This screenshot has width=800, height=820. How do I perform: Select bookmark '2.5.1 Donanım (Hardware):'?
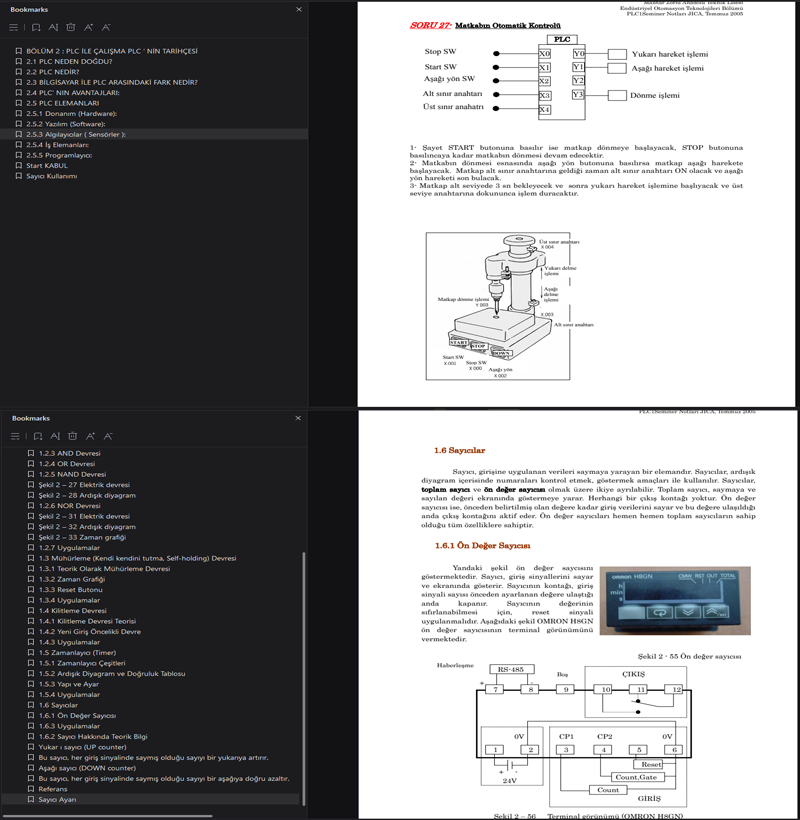71,114
